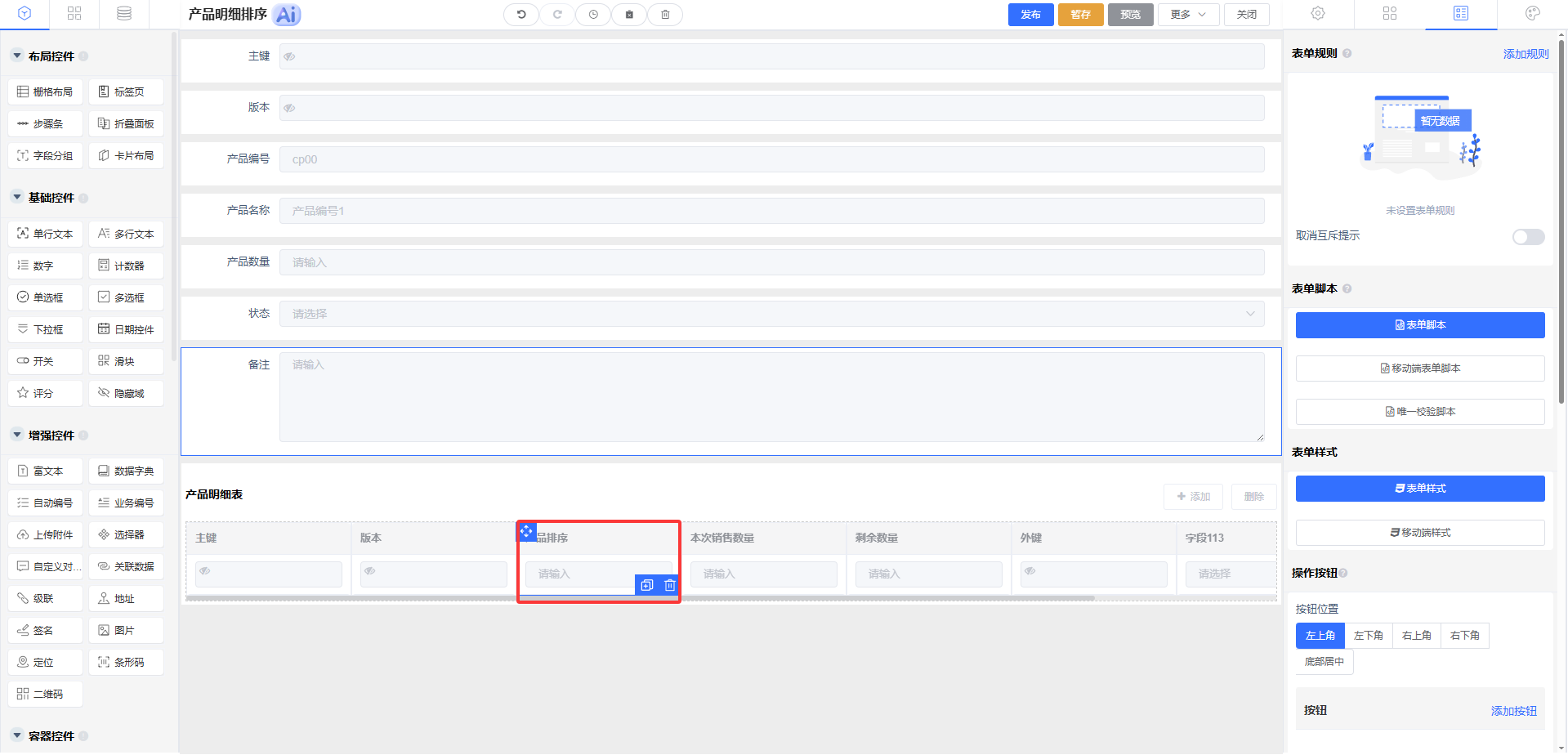Expand the 更多 dropdown menu

[x=1187, y=15]
